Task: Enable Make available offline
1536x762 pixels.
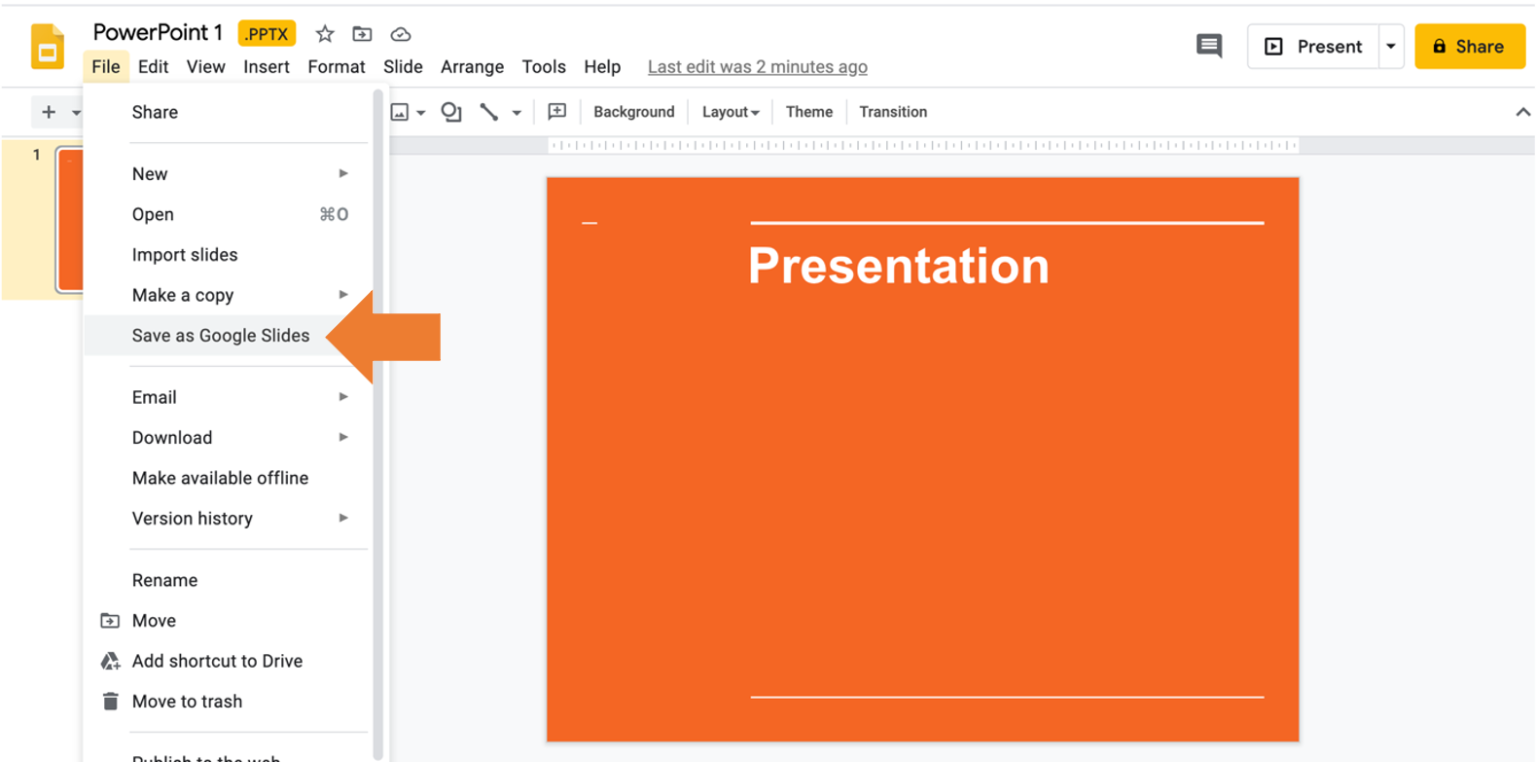Action: point(220,478)
